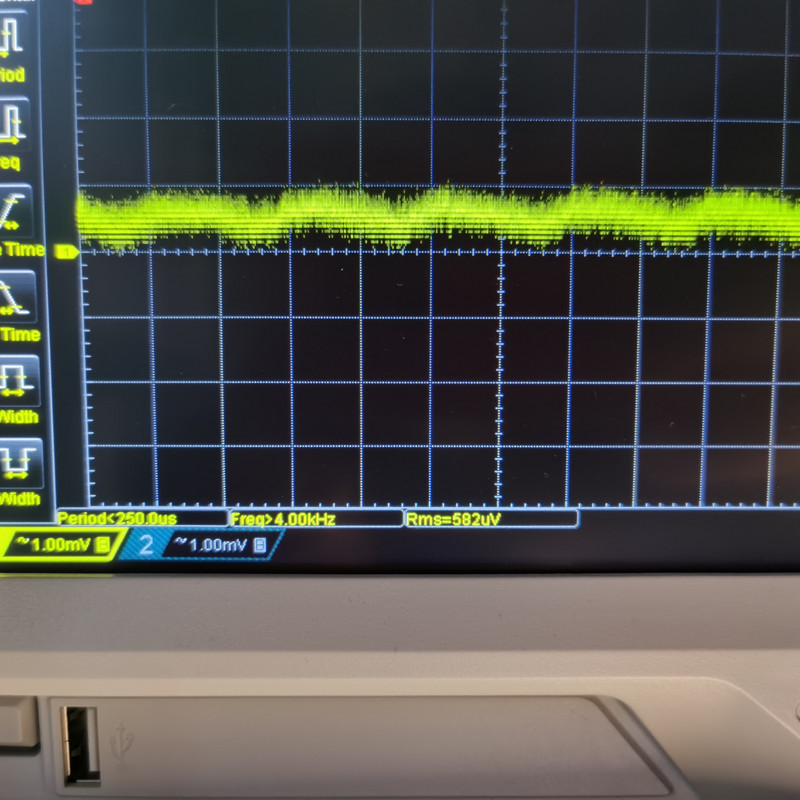Viewport: 800px width, 800px height.
Task: Open channel 1 1.00mV scale label
Action: (61, 545)
